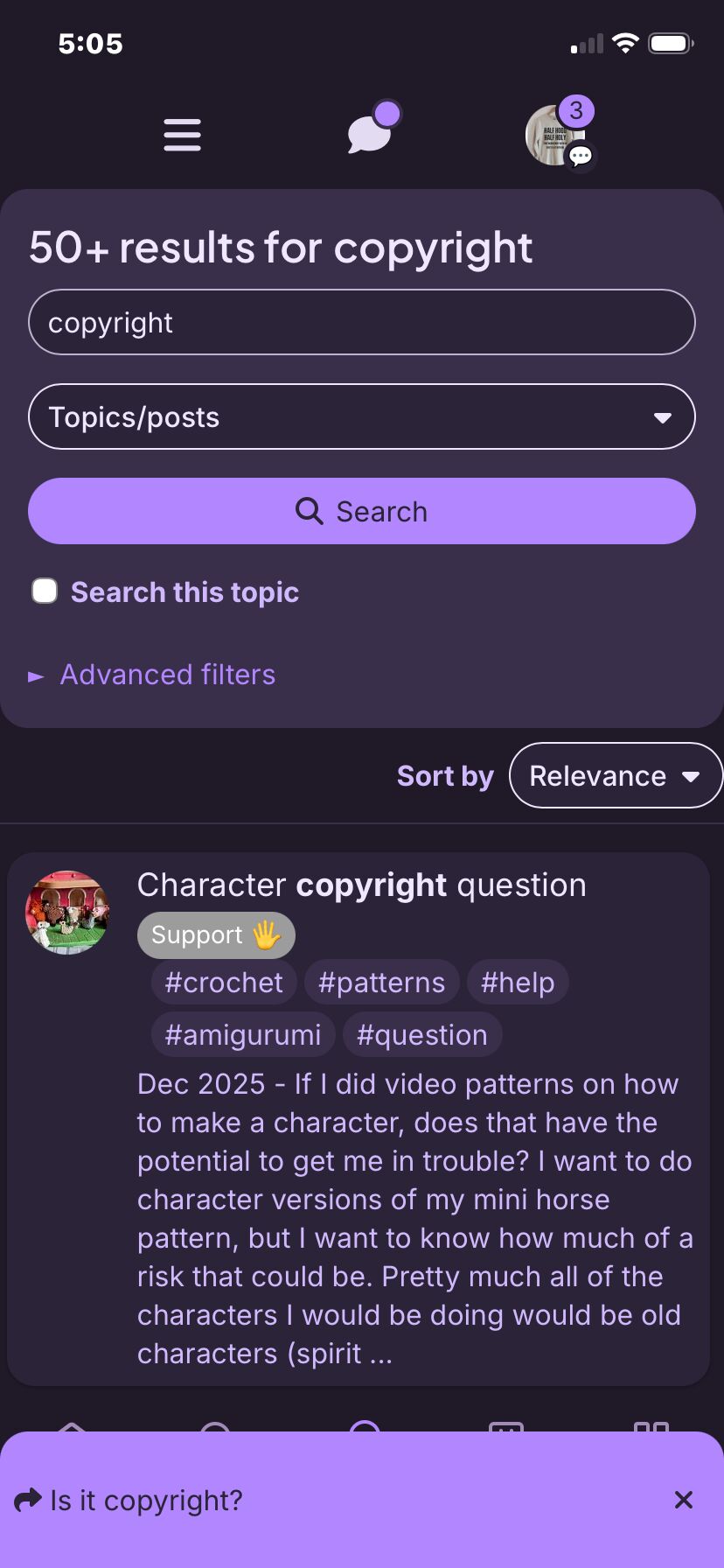Screen dimensions: 724x1568
Task: Click the search field containing 'copyright'
Action: click(x=362, y=322)
